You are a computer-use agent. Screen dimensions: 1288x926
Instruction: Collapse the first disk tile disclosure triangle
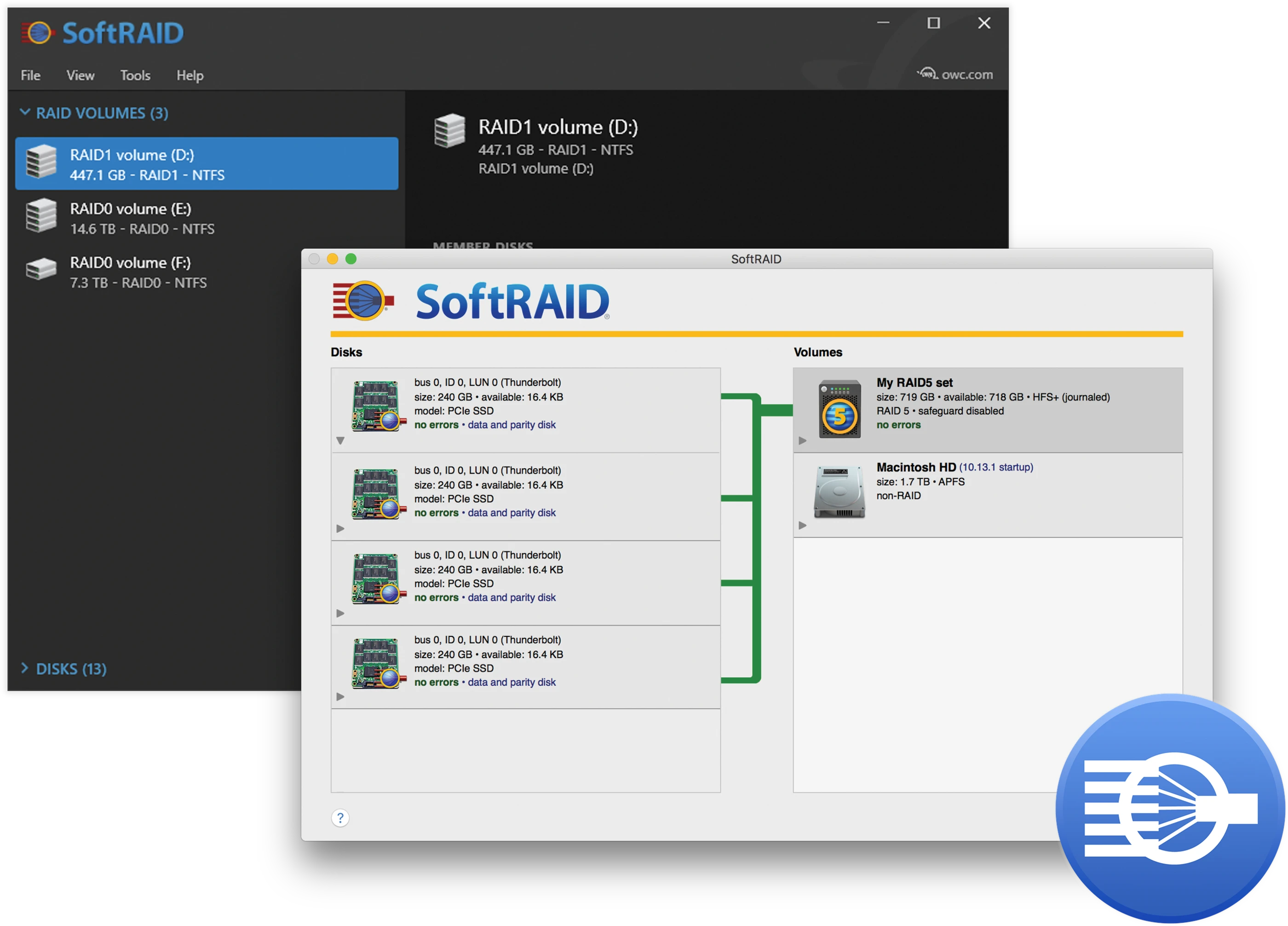340,440
